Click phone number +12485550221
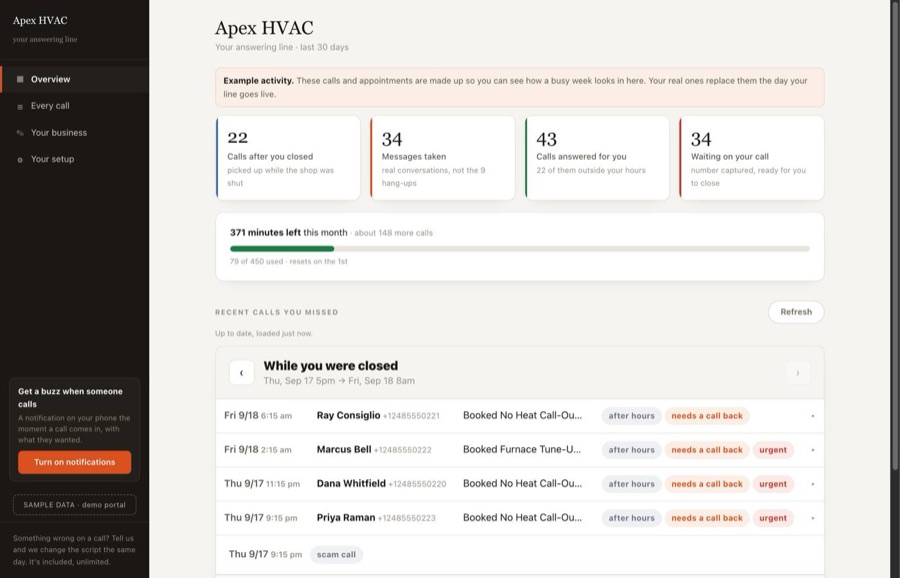 411,416
